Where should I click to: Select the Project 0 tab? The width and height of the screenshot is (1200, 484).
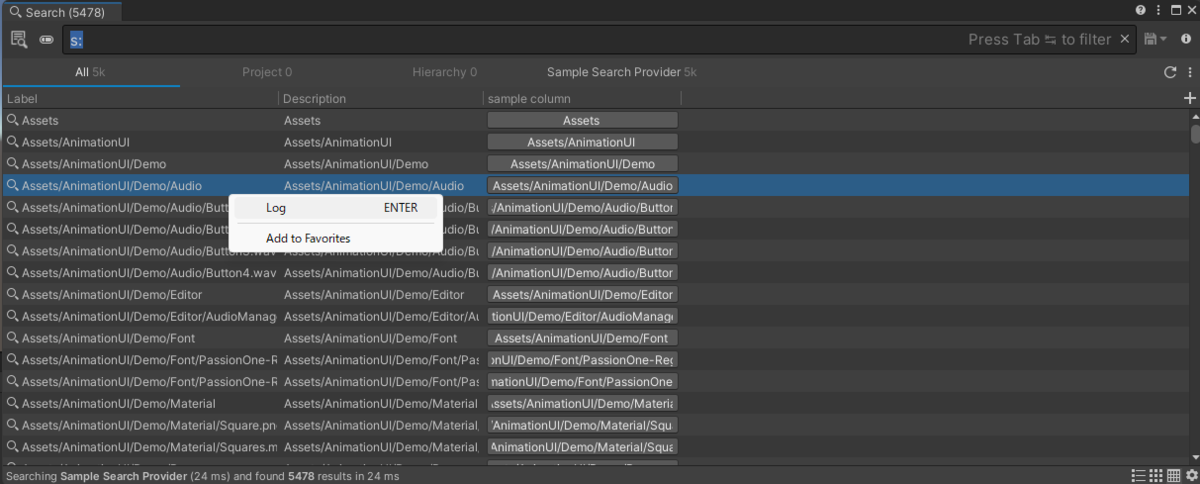click(267, 72)
